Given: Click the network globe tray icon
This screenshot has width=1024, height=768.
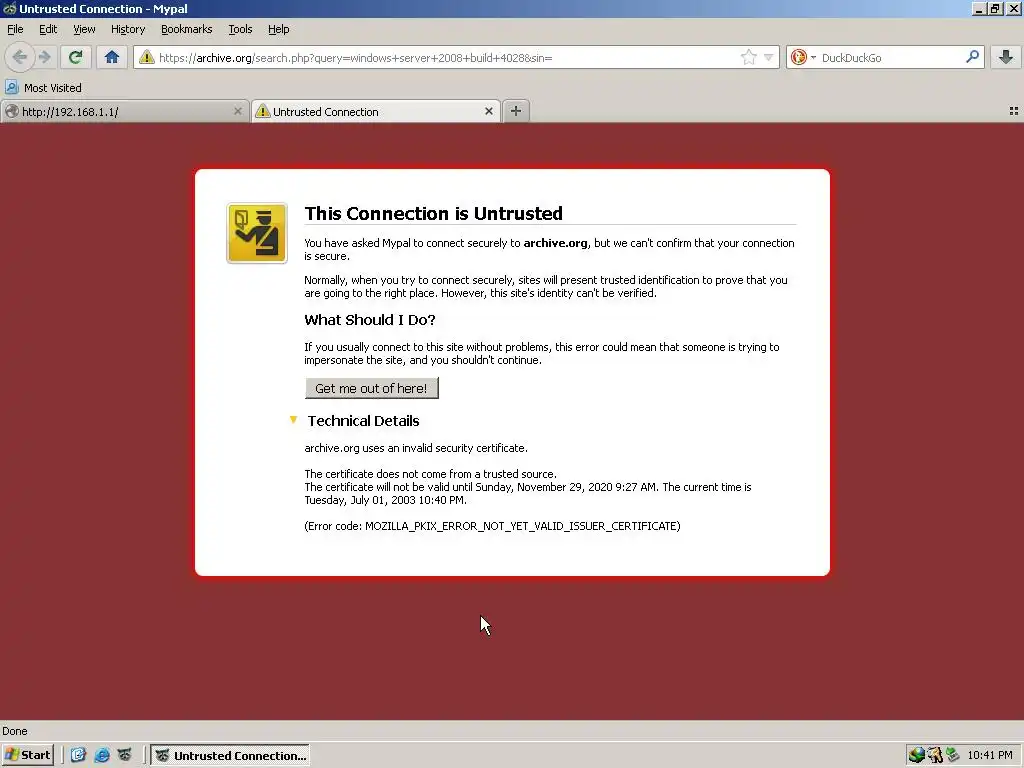Looking at the screenshot, I should (917, 756).
